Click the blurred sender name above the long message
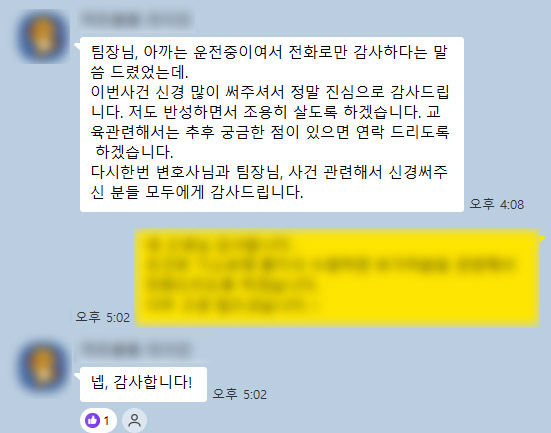This screenshot has width=551, height=433. [137, 20]
